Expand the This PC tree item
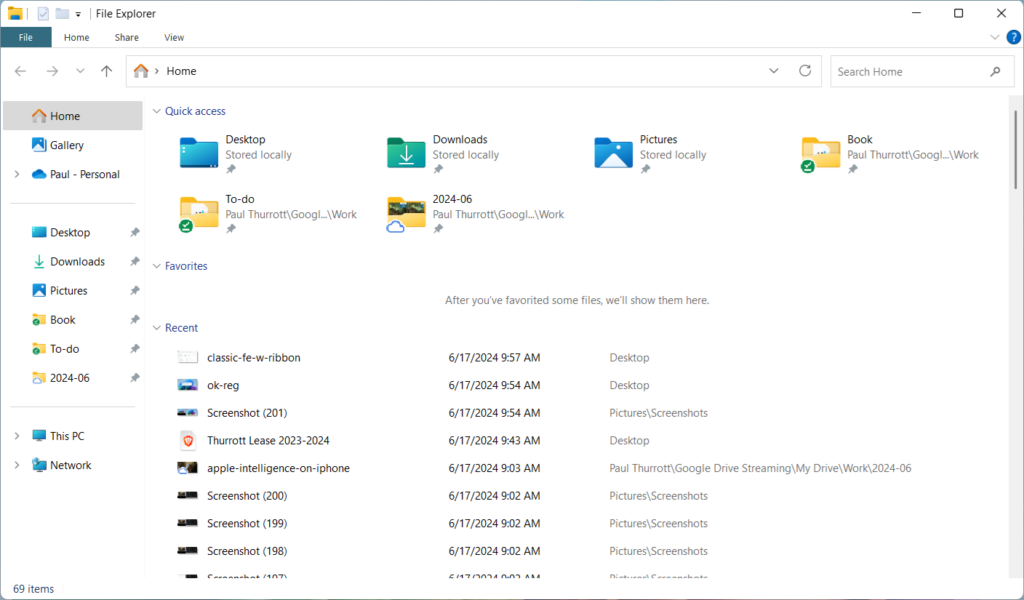 point(17,435)
